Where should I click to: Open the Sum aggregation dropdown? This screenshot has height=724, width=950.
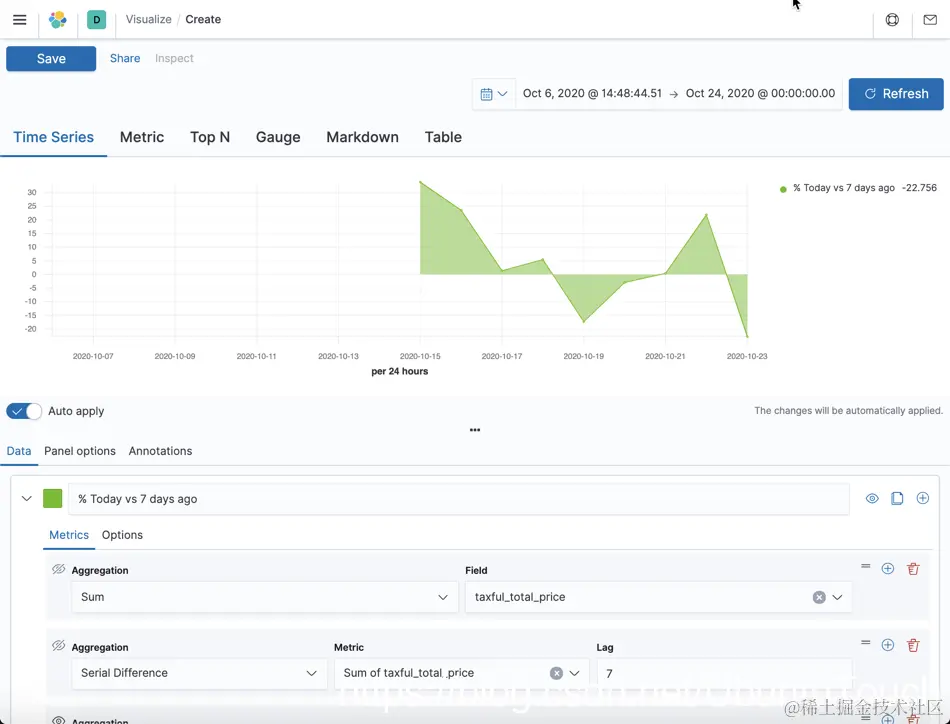265,597
